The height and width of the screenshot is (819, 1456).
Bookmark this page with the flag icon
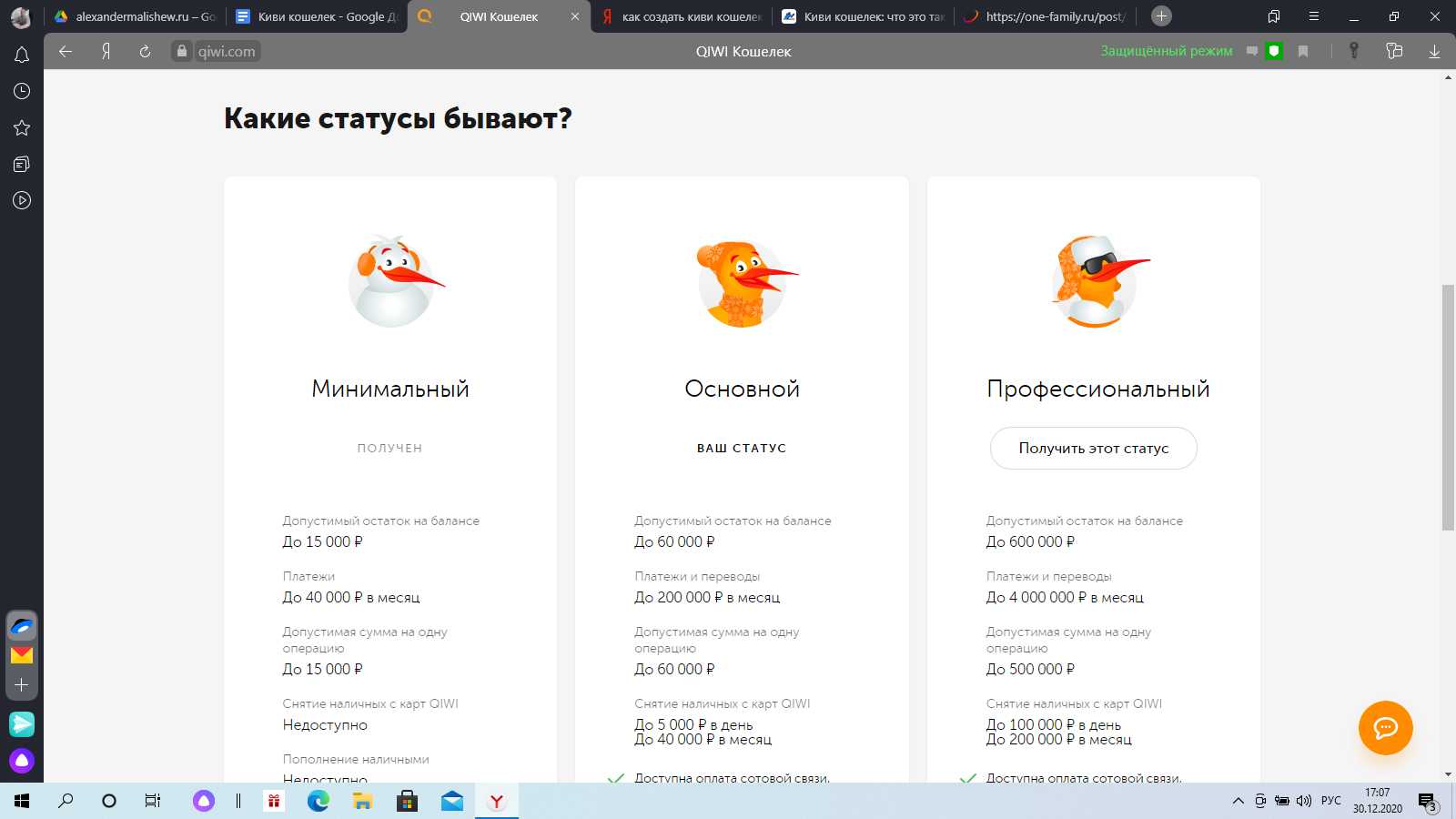tap(1303, 52)
